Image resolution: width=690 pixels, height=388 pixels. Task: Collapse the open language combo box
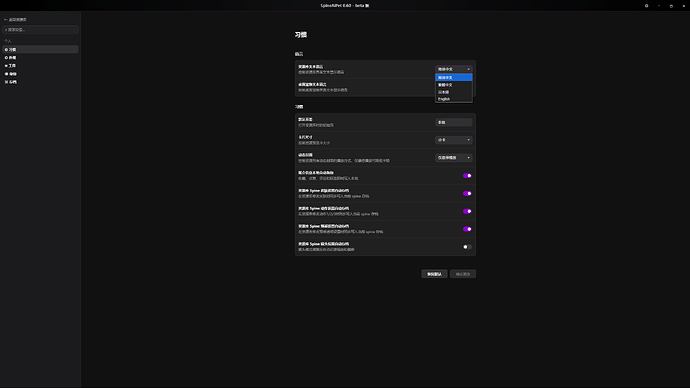coord(454,69)
